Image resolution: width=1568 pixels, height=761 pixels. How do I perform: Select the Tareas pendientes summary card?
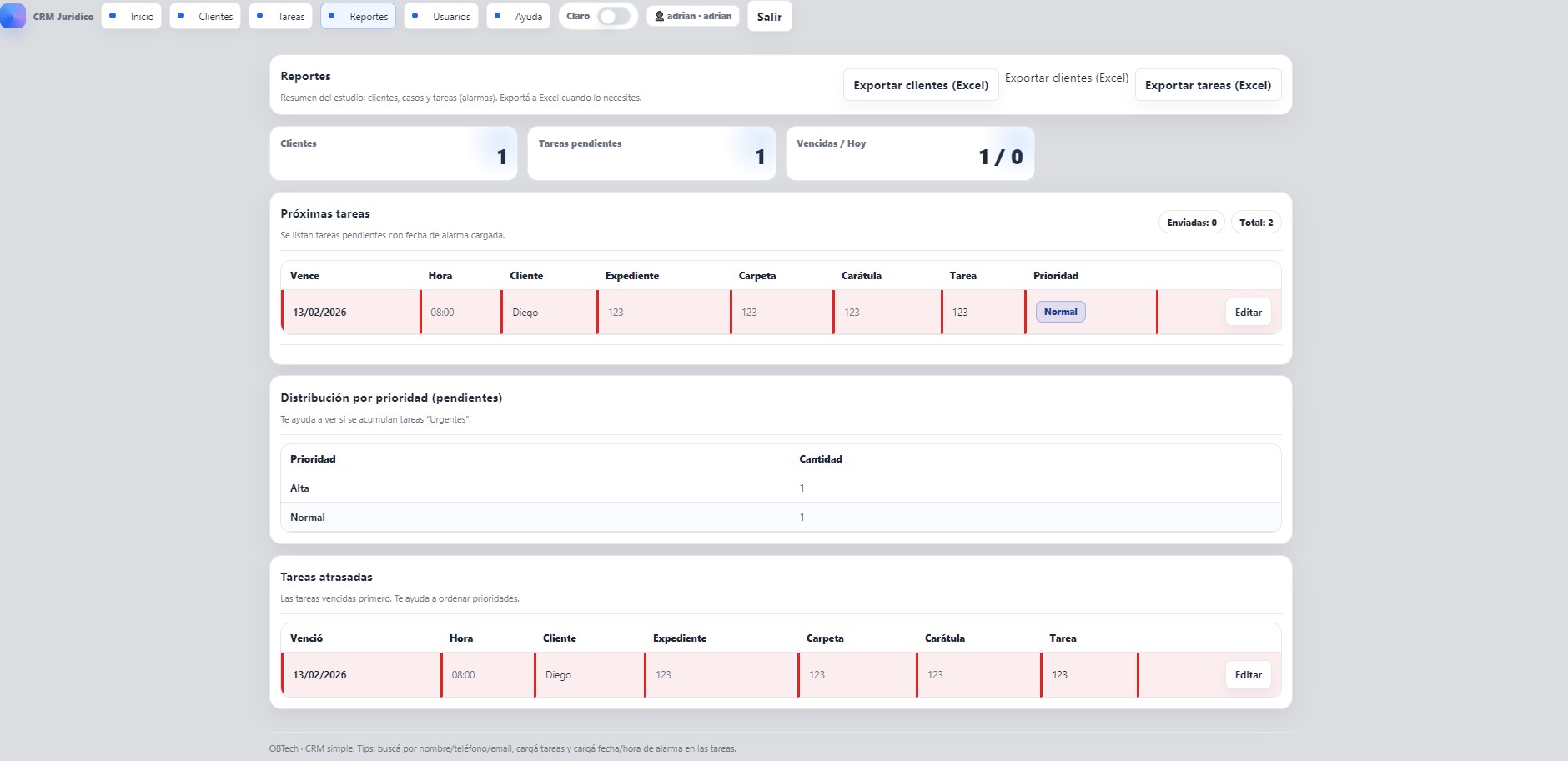(651, 153)
